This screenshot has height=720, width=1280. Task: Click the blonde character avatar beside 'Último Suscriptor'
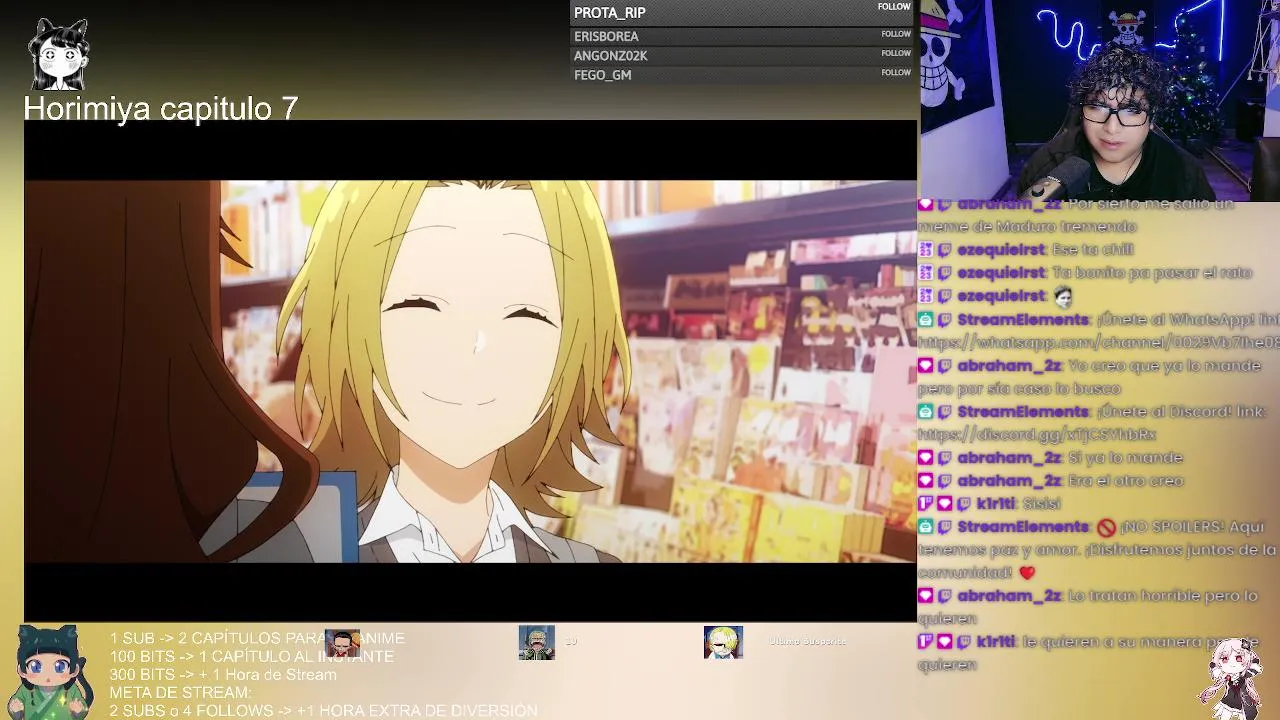click(723, 643)
